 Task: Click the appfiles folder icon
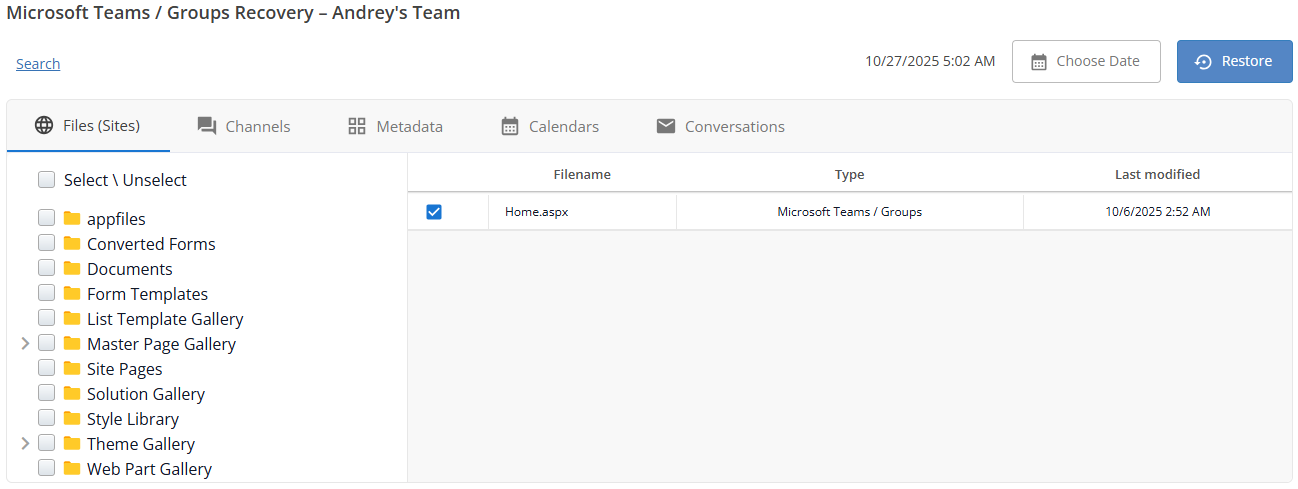(72, 219)
